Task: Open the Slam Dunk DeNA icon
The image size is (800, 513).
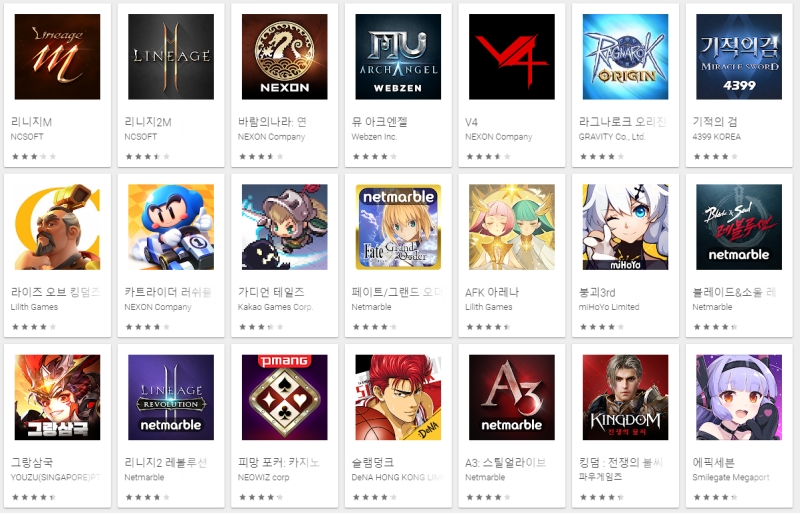Action: tap(398, 397)
